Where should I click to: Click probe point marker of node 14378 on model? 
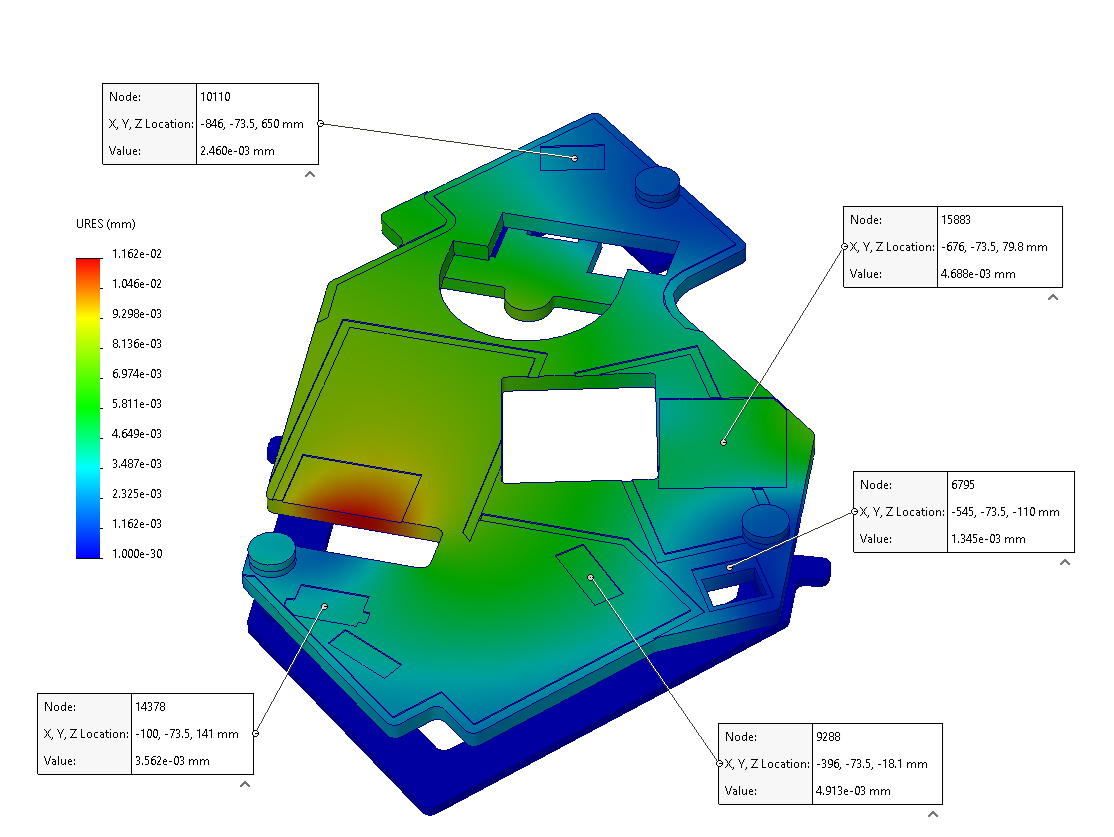click(325, 606)
